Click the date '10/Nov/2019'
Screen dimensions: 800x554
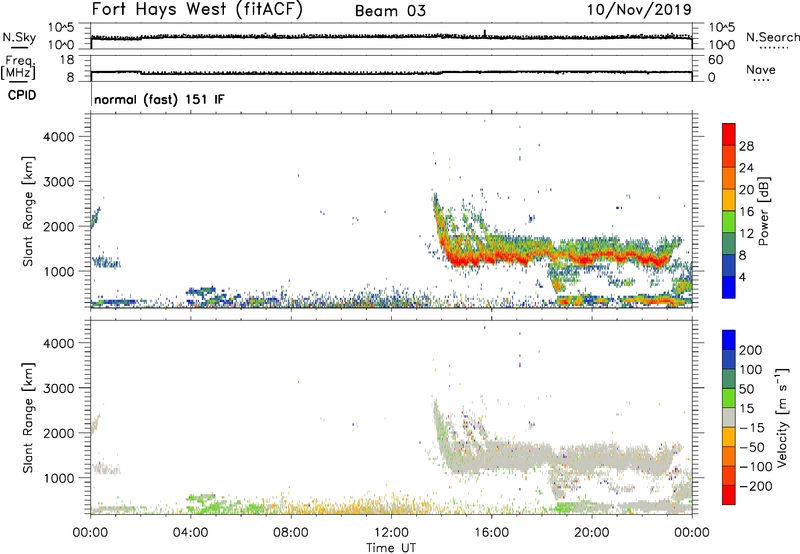tap(639, 9)
